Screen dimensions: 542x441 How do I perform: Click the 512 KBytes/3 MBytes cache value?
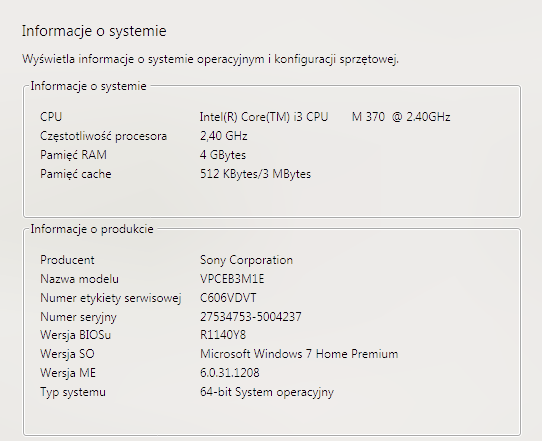tap(255, 174)
